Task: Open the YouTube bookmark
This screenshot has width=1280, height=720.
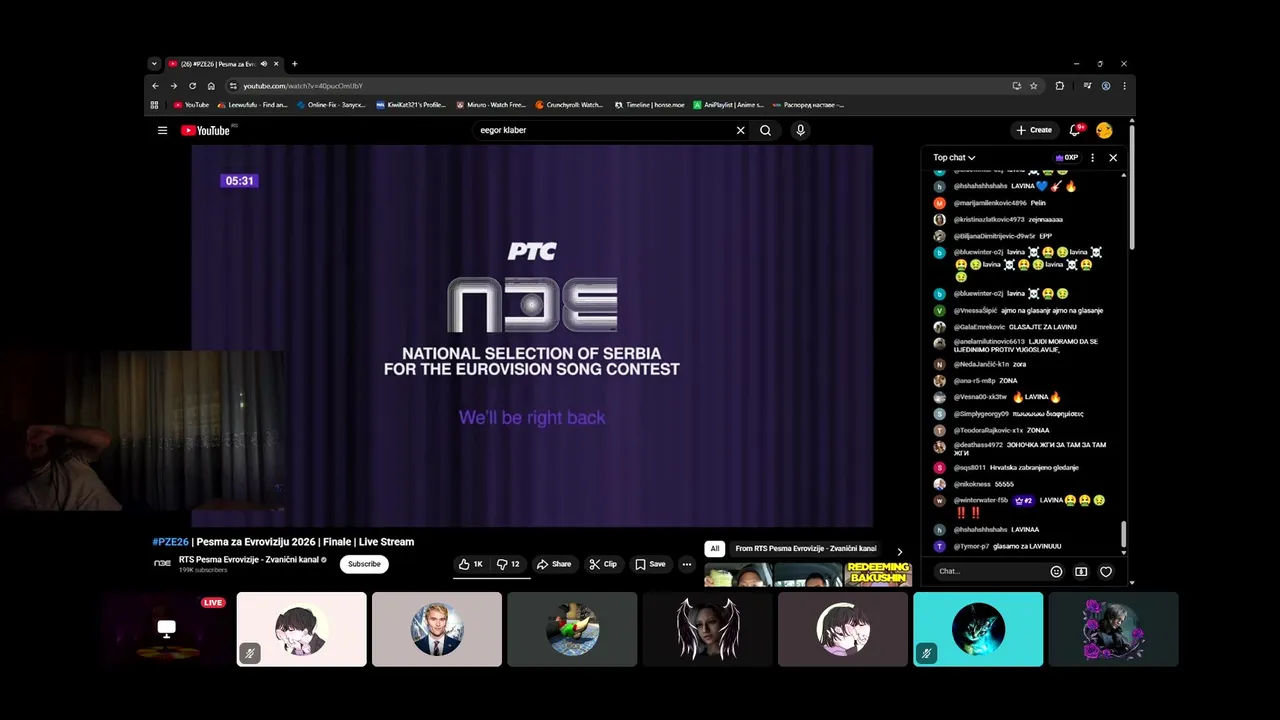Action: [191, 104]
